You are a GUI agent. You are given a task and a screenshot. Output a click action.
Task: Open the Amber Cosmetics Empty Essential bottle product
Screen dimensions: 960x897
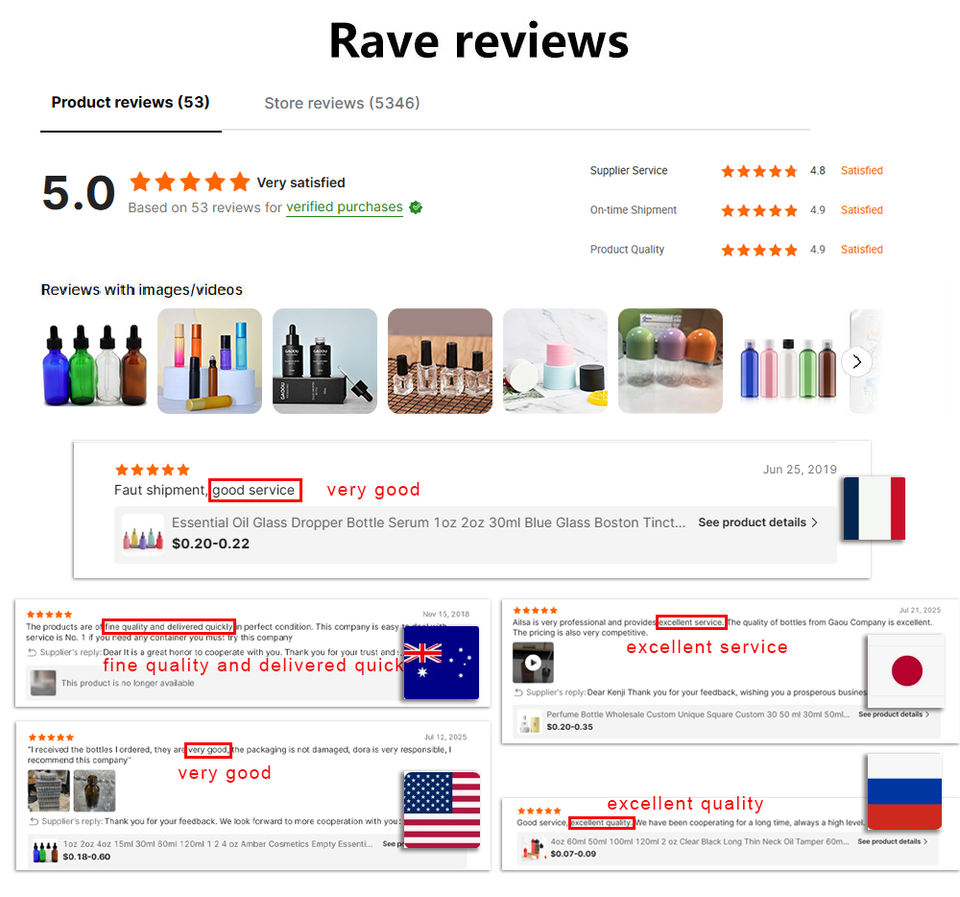[217, 844]
